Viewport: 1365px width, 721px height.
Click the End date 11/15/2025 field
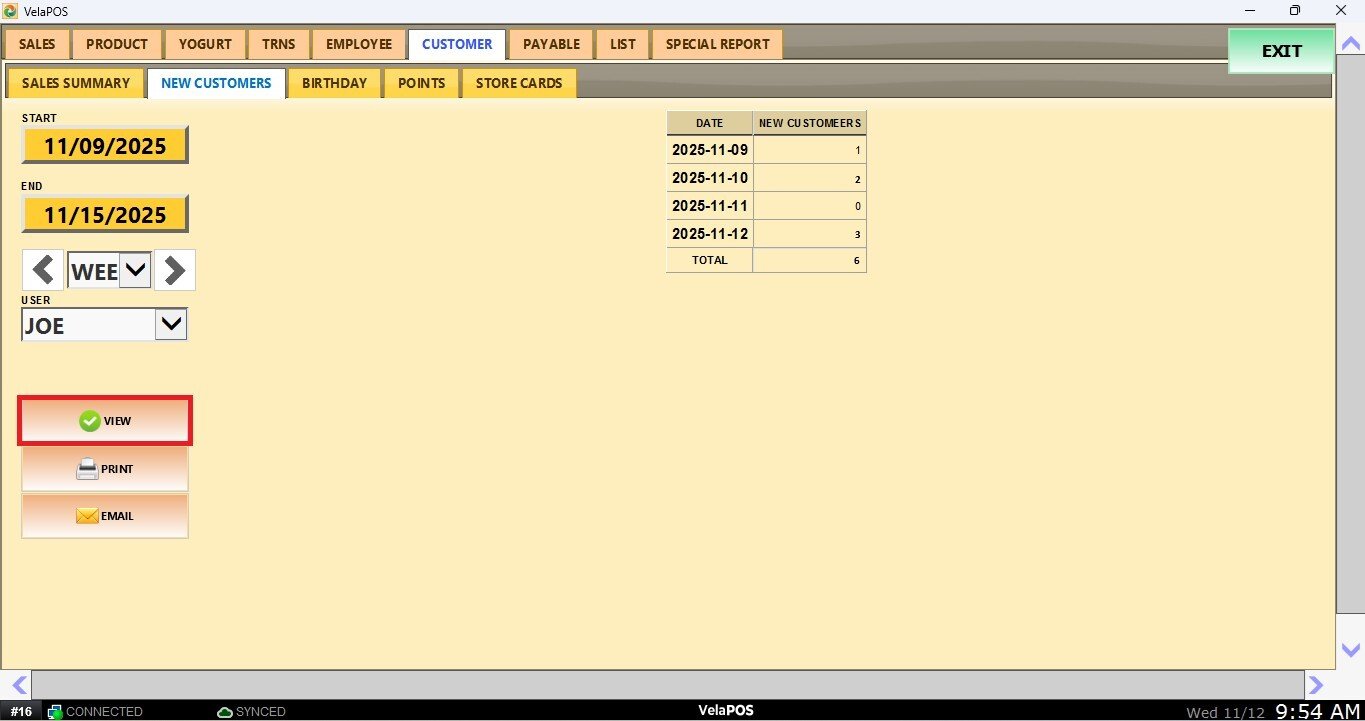pos(105,215)
